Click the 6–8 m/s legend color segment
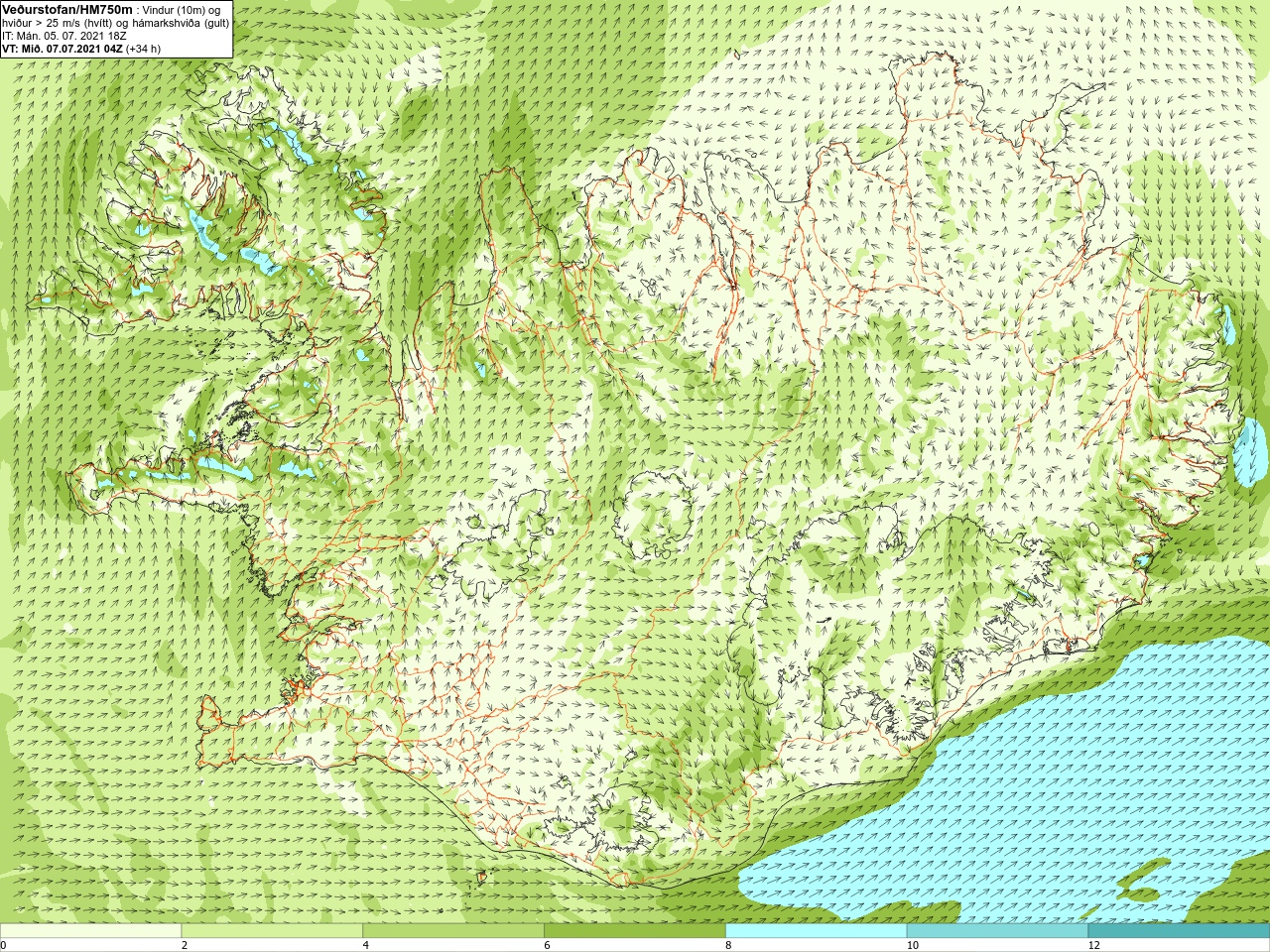The image size is (1270, 952). coord(635,931)
